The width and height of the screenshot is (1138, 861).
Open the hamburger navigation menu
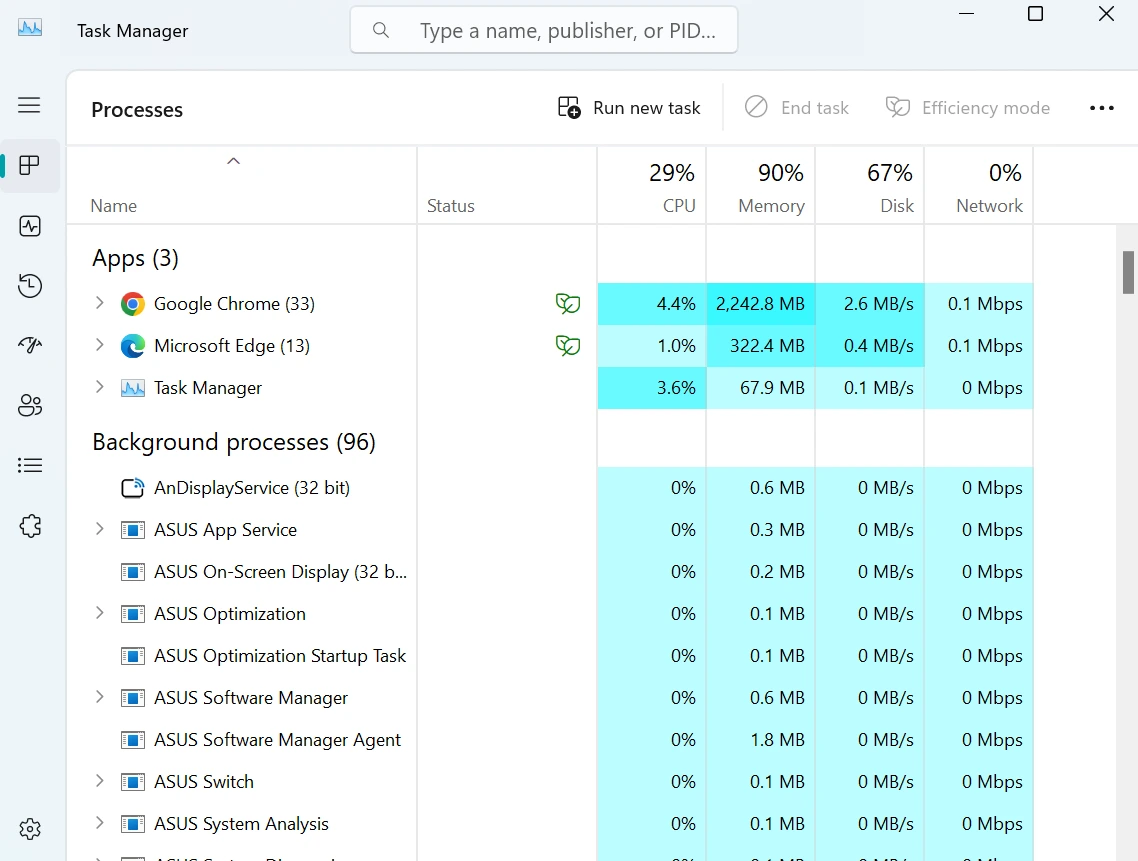29,105
